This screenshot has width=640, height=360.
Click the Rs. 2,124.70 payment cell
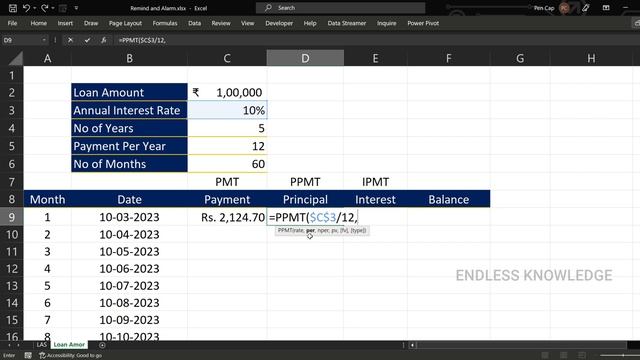tap(227, 217)
